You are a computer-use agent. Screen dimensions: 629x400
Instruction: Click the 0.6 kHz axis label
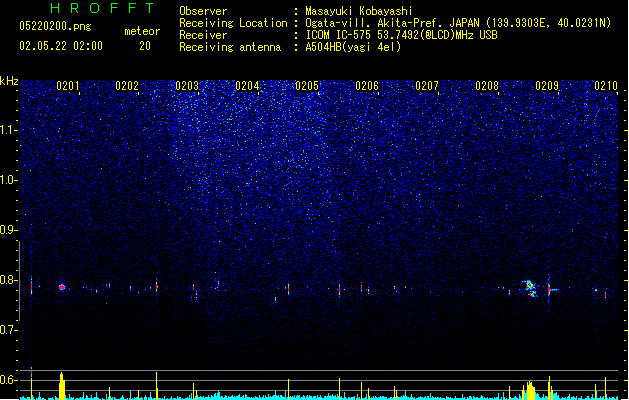9,380
